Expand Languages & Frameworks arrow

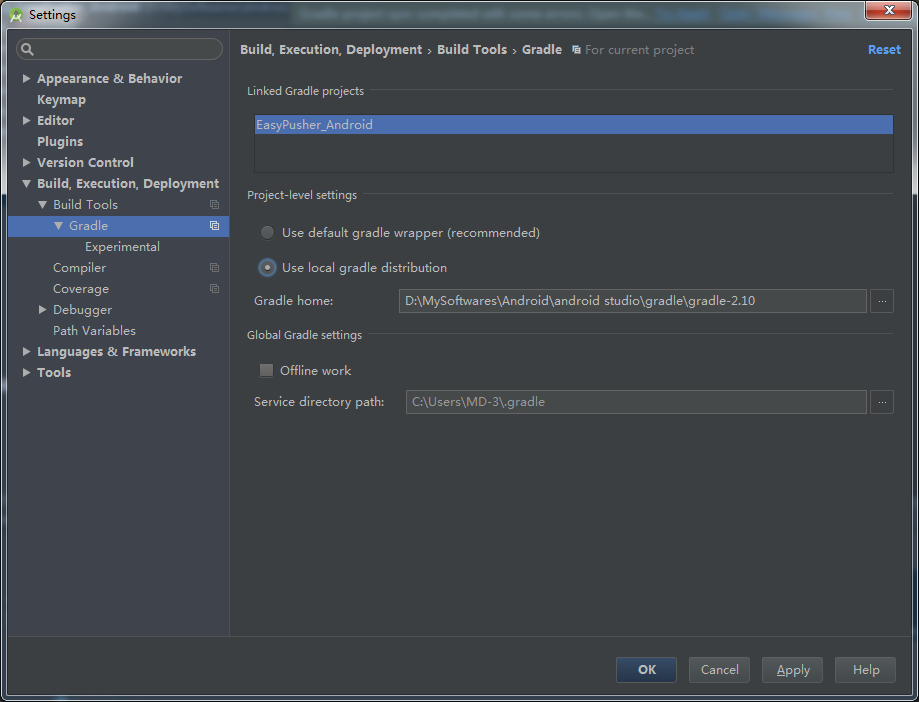(x=26, y=352)
